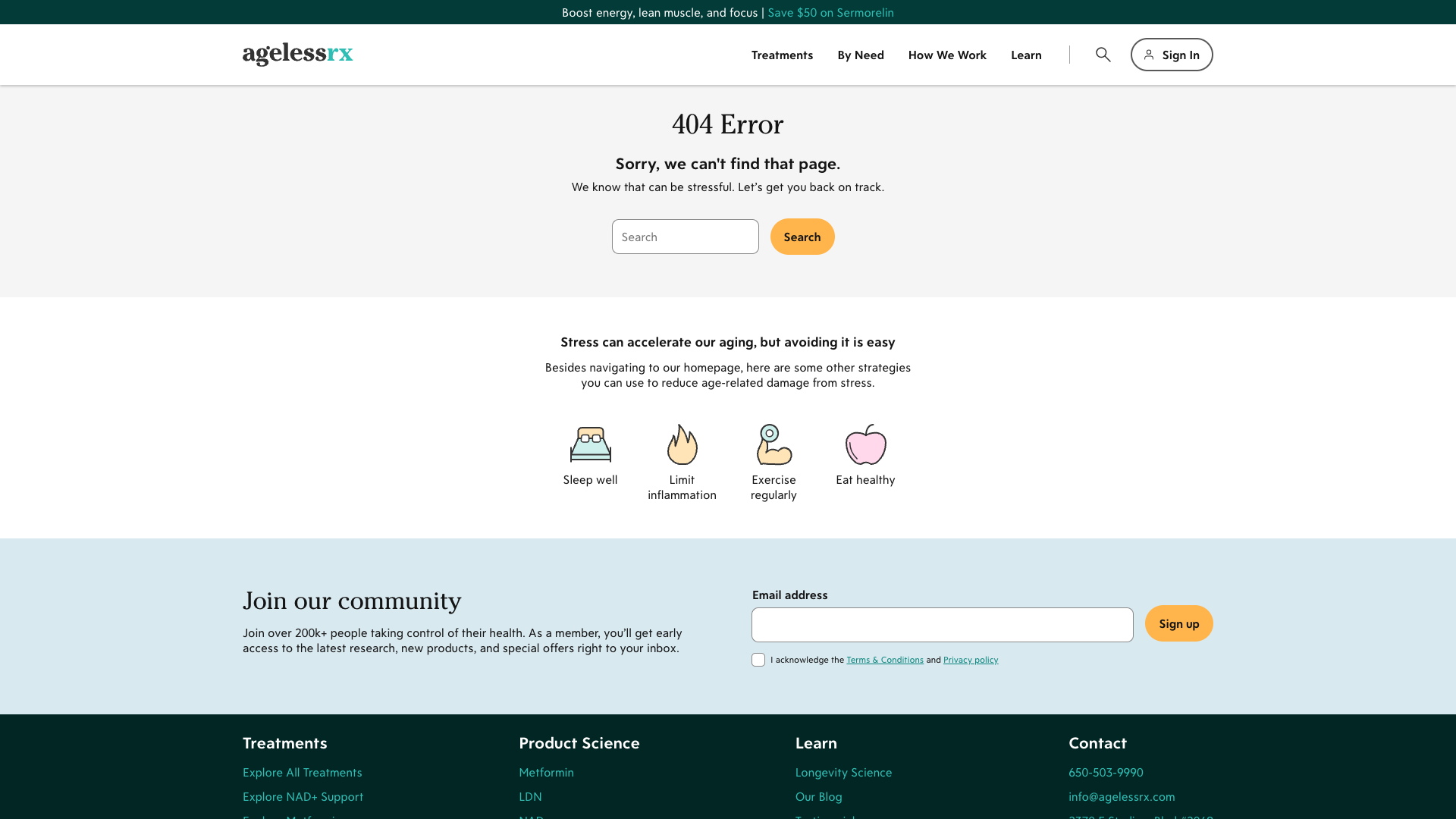The height and width of the screenshot is (819, 1456).
Task: Click the Sleep well bed icon
Action: click(590, 444)
